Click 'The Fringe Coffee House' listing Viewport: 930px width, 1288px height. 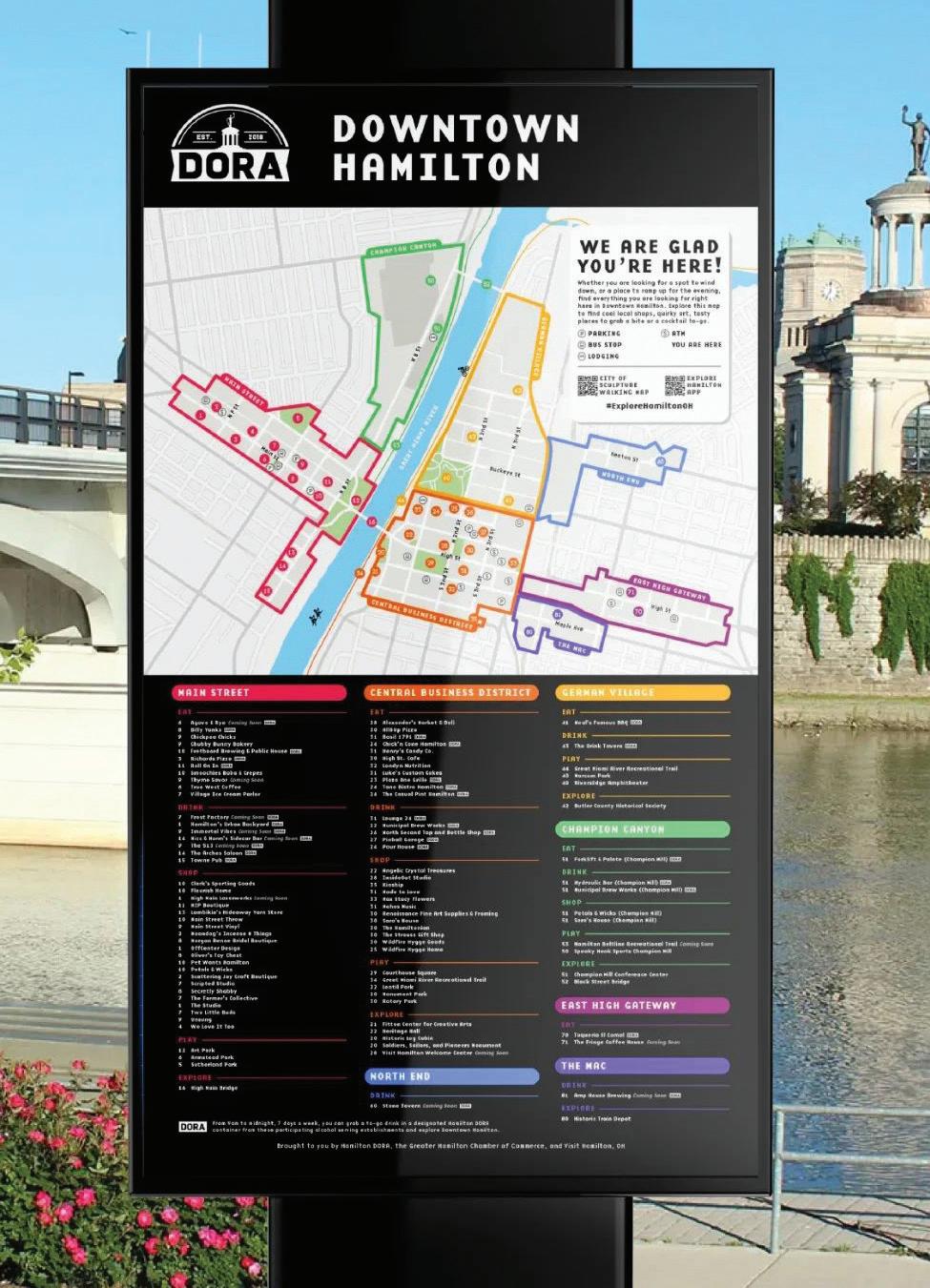tap(610, 1043)
